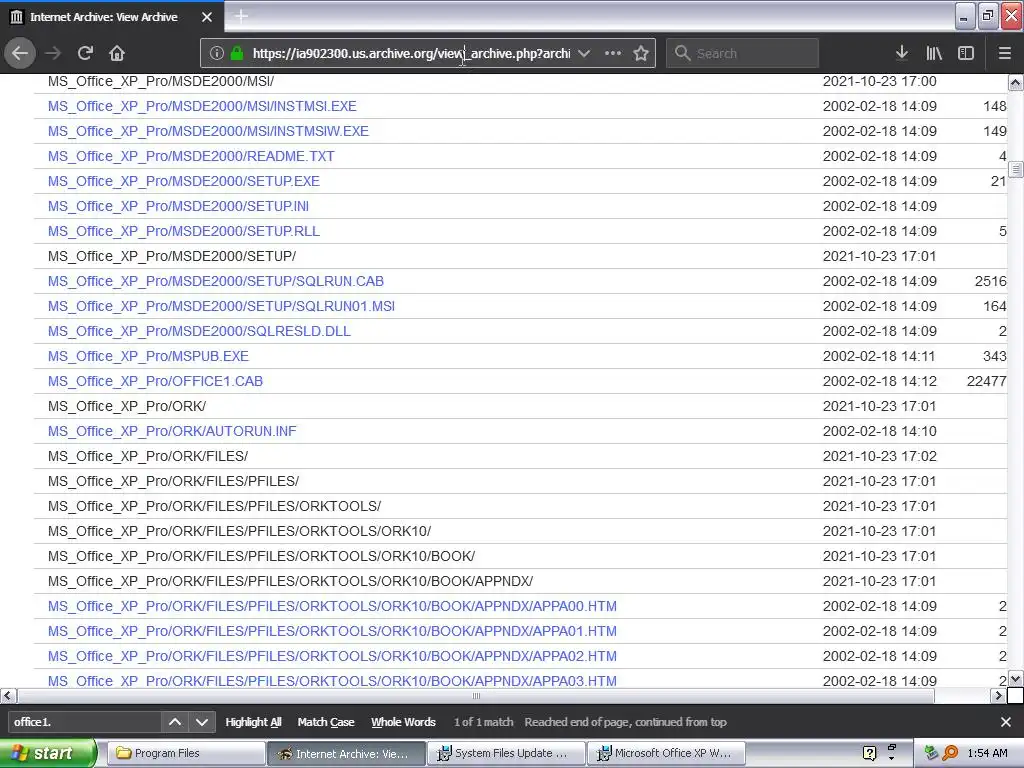
Task: Toggle Highlight All in find bar
Action: point(253,722)
